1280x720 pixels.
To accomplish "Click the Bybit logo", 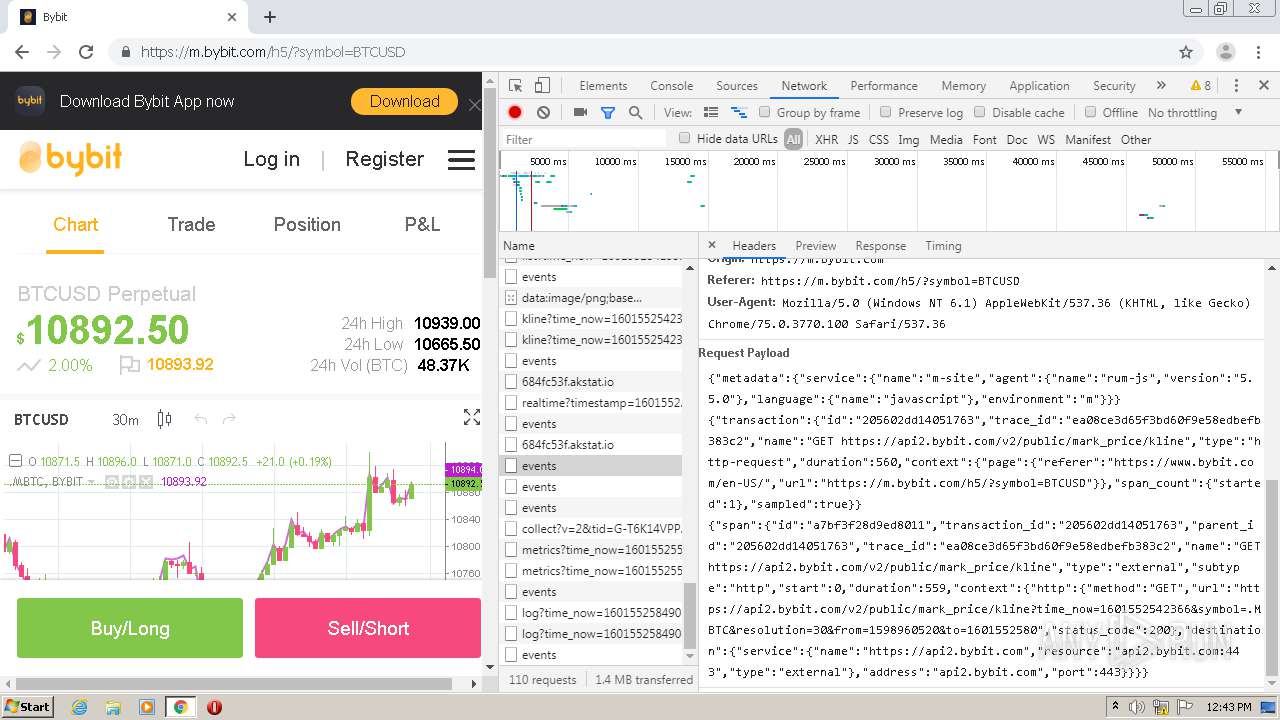I will (70, 158).
